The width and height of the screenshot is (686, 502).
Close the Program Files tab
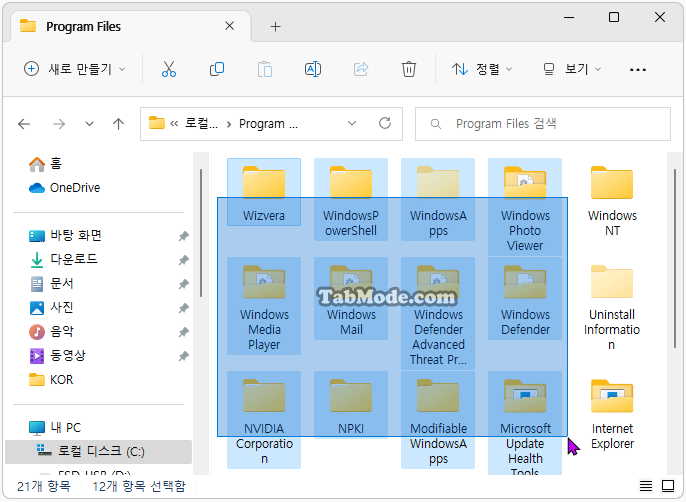[x=230, y=26]
